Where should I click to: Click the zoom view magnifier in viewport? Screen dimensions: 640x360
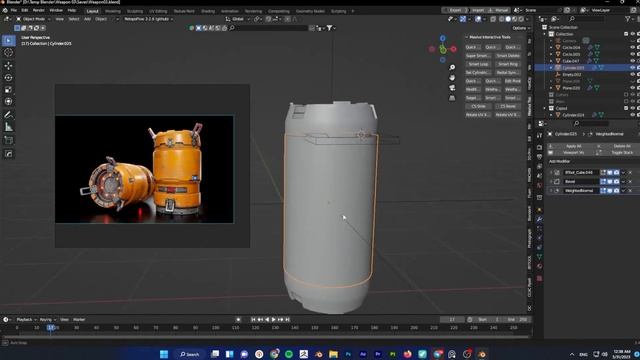(x=452, y=67)
